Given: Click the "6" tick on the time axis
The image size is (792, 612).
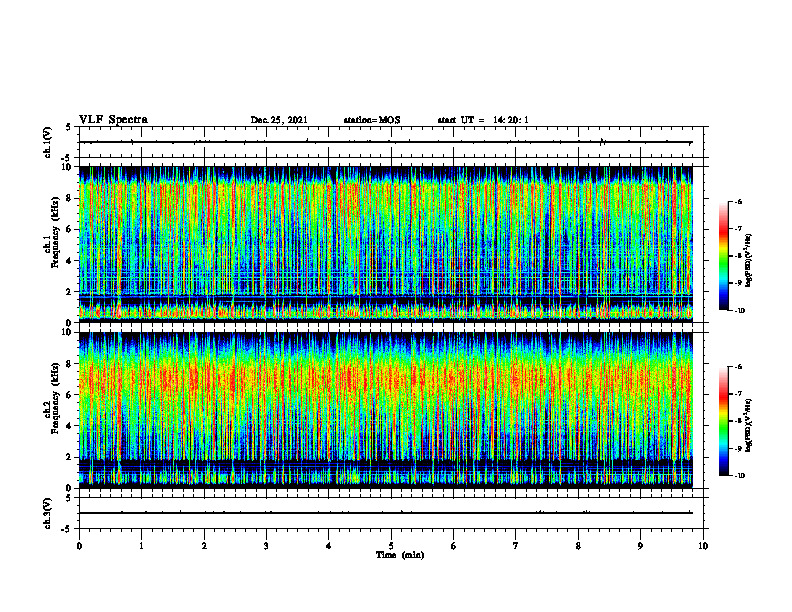Looking at the screenshot, I should point(454,546).
